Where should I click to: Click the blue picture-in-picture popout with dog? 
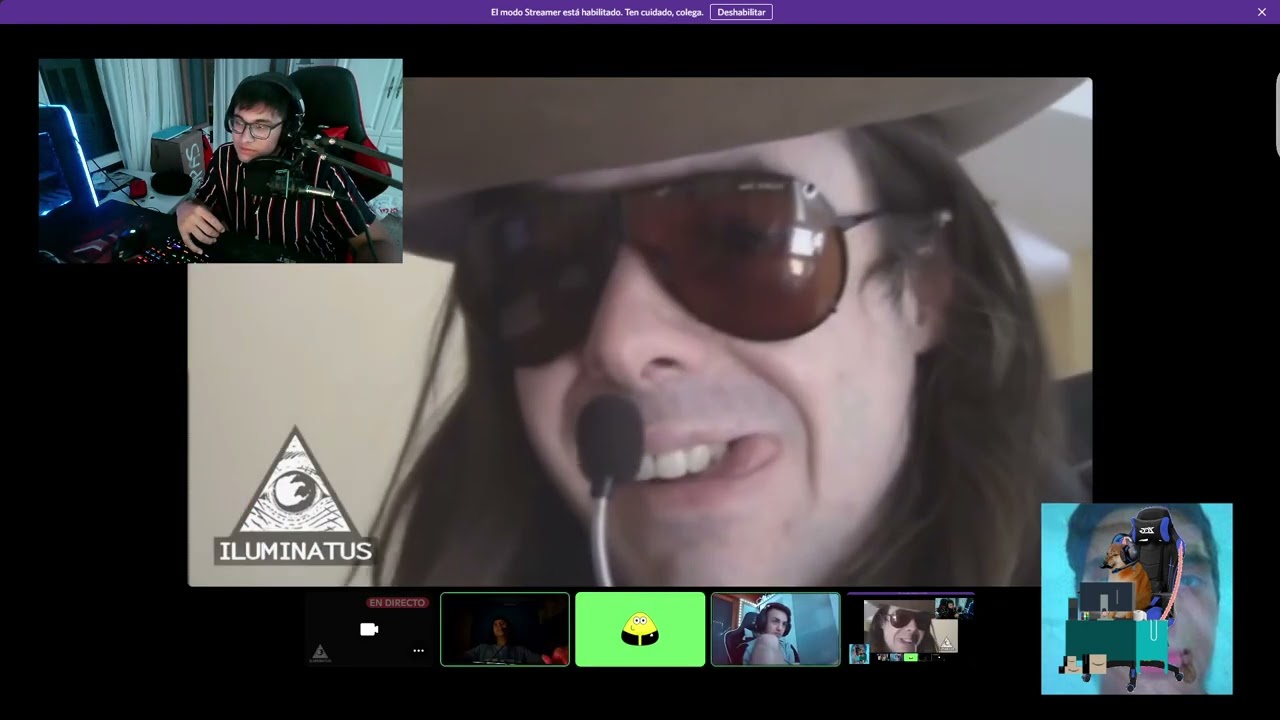coord(1137,599)
